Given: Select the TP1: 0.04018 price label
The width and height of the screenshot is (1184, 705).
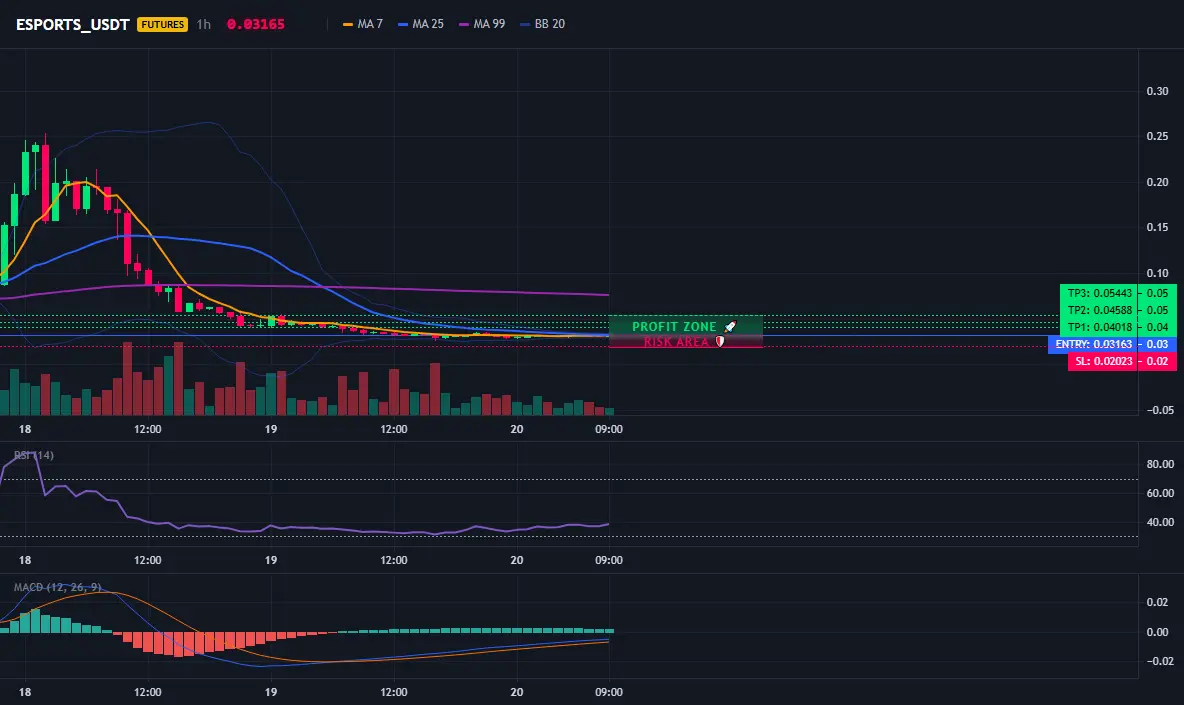Looking at the screenshot, I should click(1099, 327).
